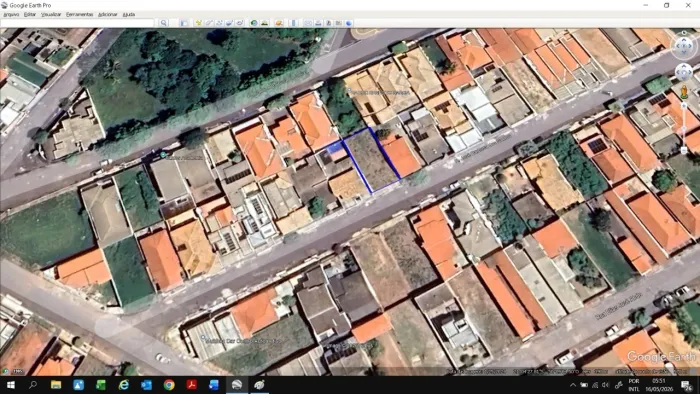The height and width of the screenshot is (394, 700).
Task: Select the add image overlay tool
Action: pos(229,23)
